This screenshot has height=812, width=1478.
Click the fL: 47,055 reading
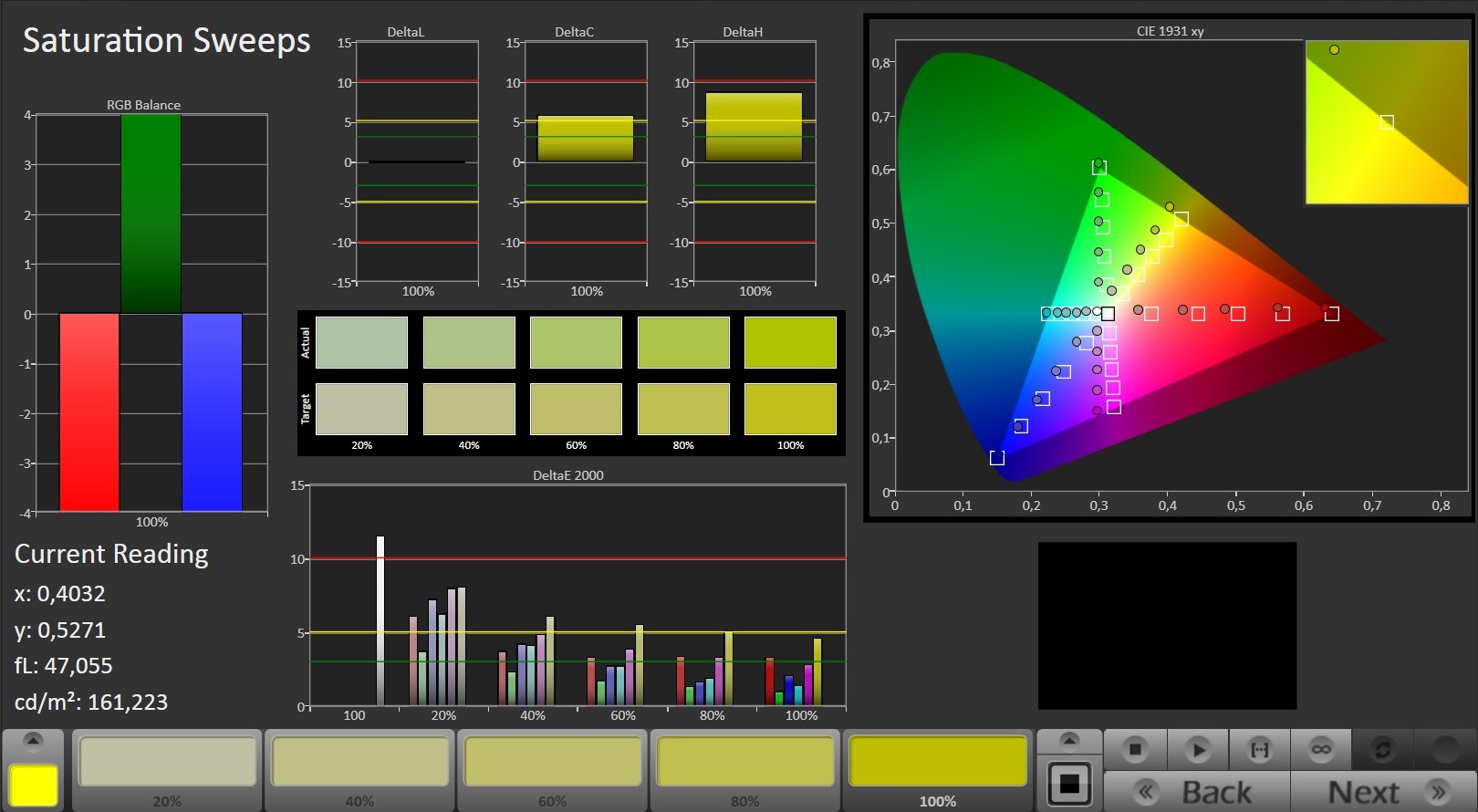coord(64,666)
